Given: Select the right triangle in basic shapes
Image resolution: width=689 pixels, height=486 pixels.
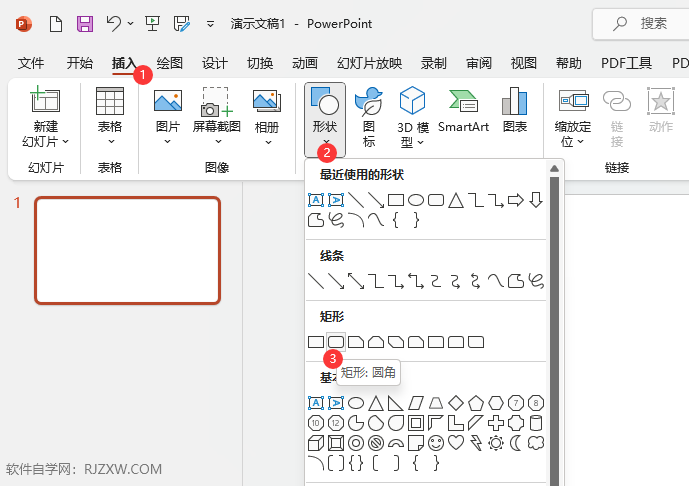Looking at the screenshot, I should [x=395, y=403].
